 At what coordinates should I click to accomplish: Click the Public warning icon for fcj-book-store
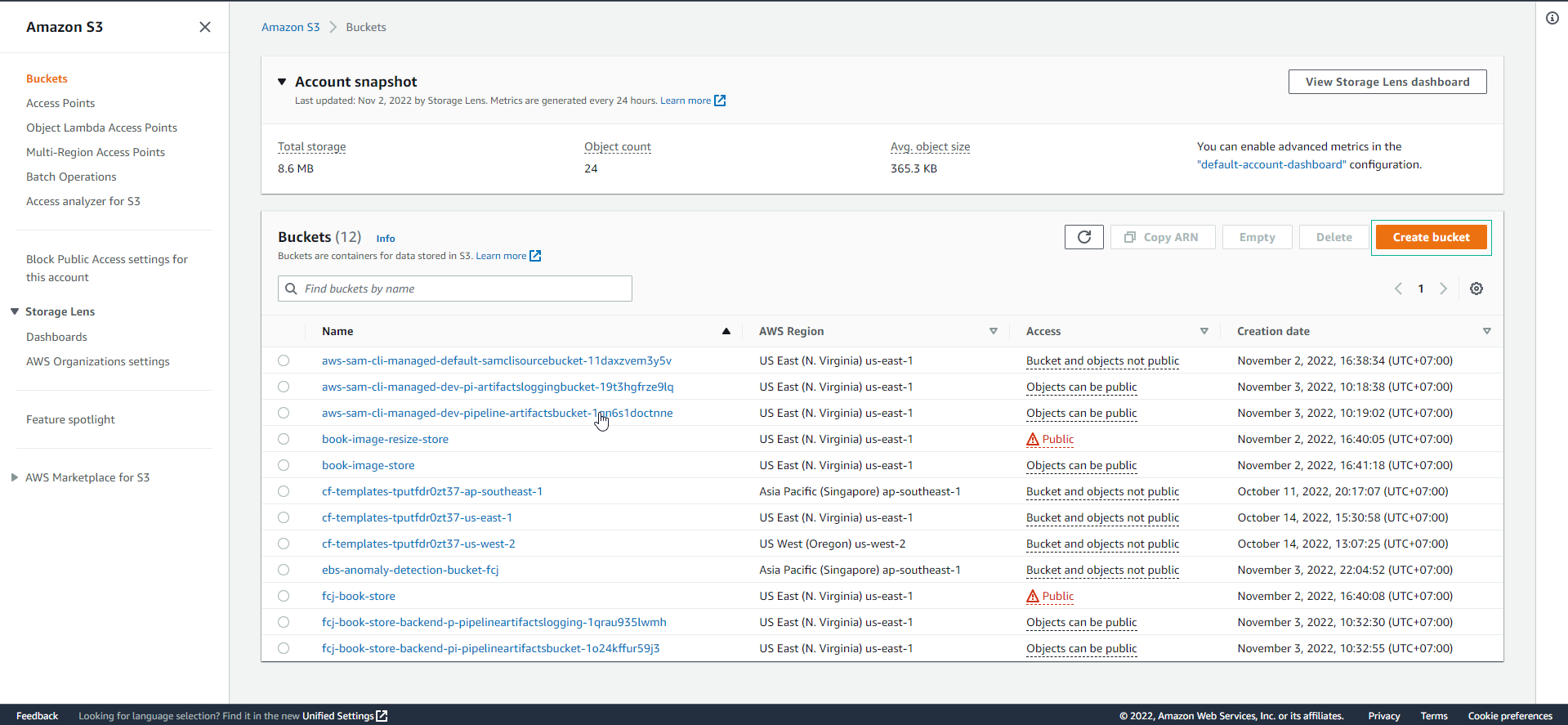[x=1033, y=596]
